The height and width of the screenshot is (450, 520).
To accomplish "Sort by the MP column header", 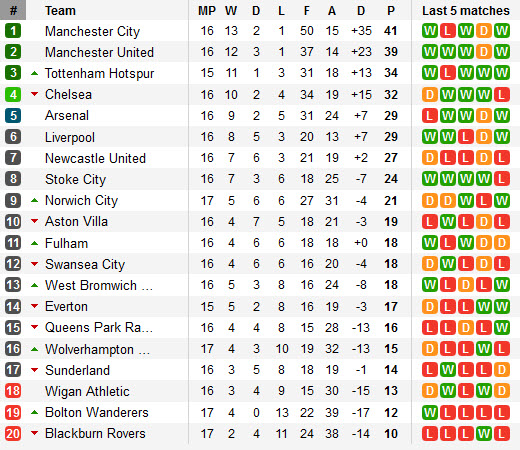I will pyautogui.click(x=207, y=11).
